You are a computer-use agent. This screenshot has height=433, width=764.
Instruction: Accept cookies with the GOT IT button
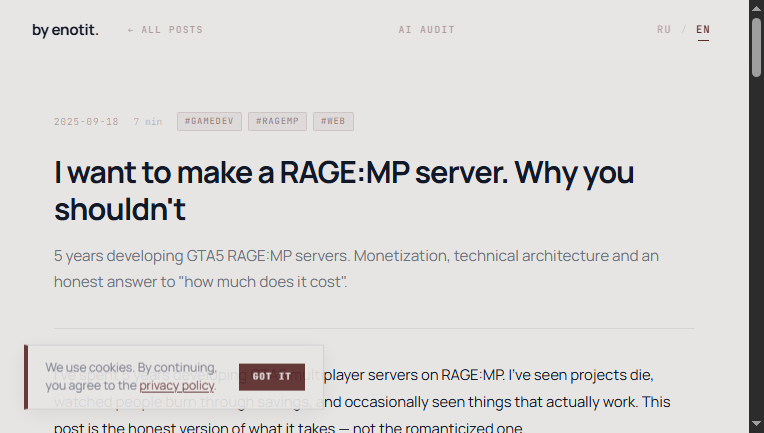(x=272, y=377)
